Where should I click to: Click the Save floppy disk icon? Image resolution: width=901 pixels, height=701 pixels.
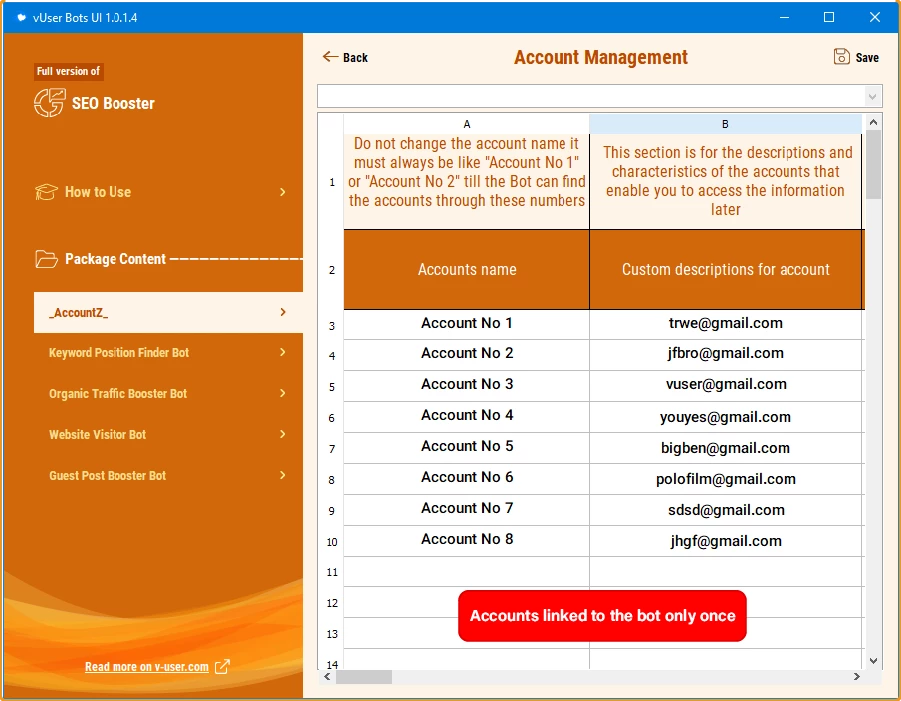(841, 56)
